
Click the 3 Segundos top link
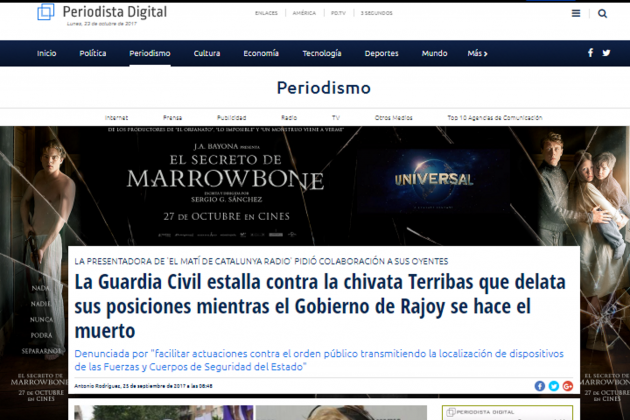[x=376, y=13]
